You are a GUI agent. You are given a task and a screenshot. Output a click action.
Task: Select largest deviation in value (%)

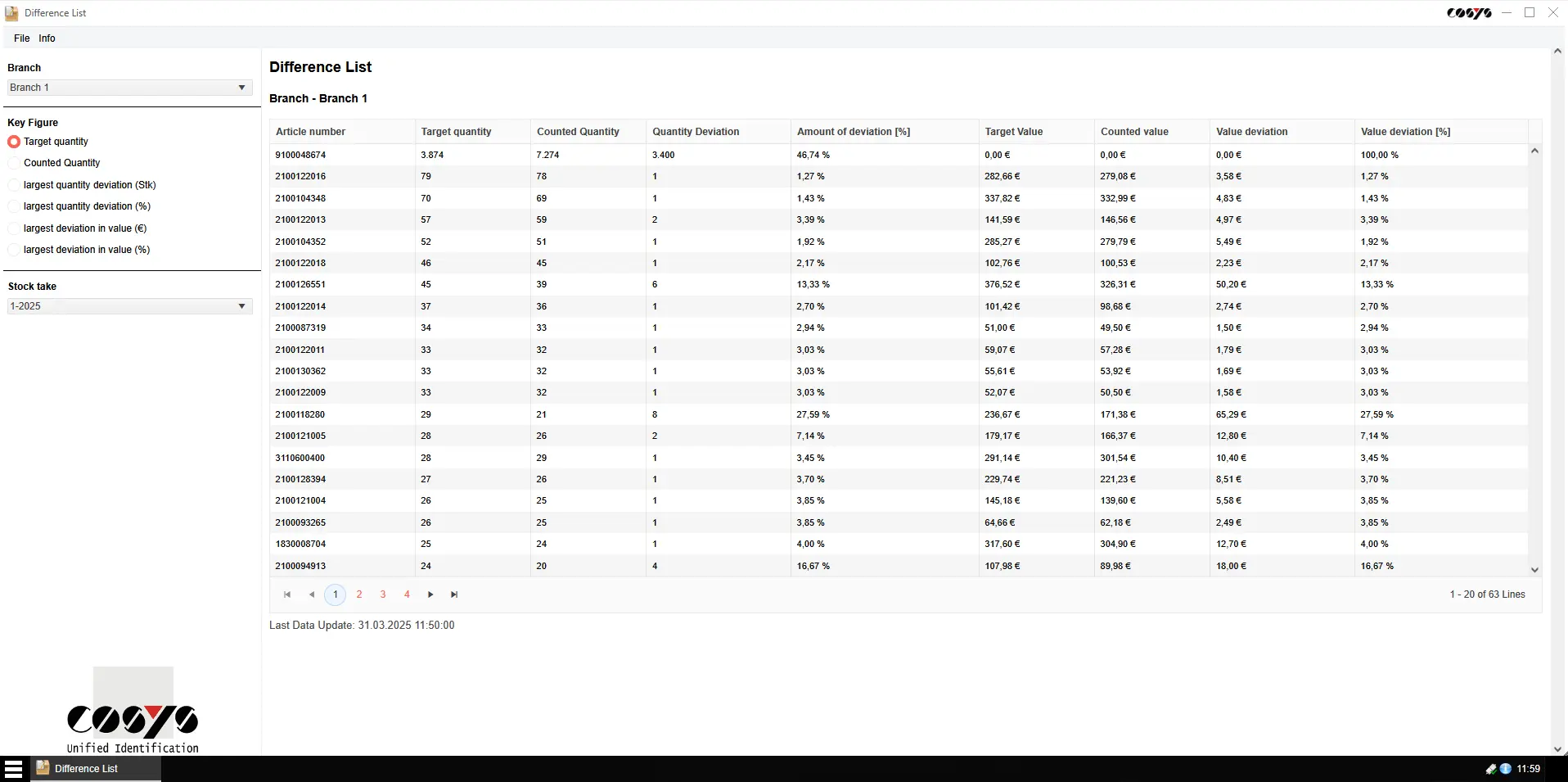pyautogui.click(x=14, y=250)
